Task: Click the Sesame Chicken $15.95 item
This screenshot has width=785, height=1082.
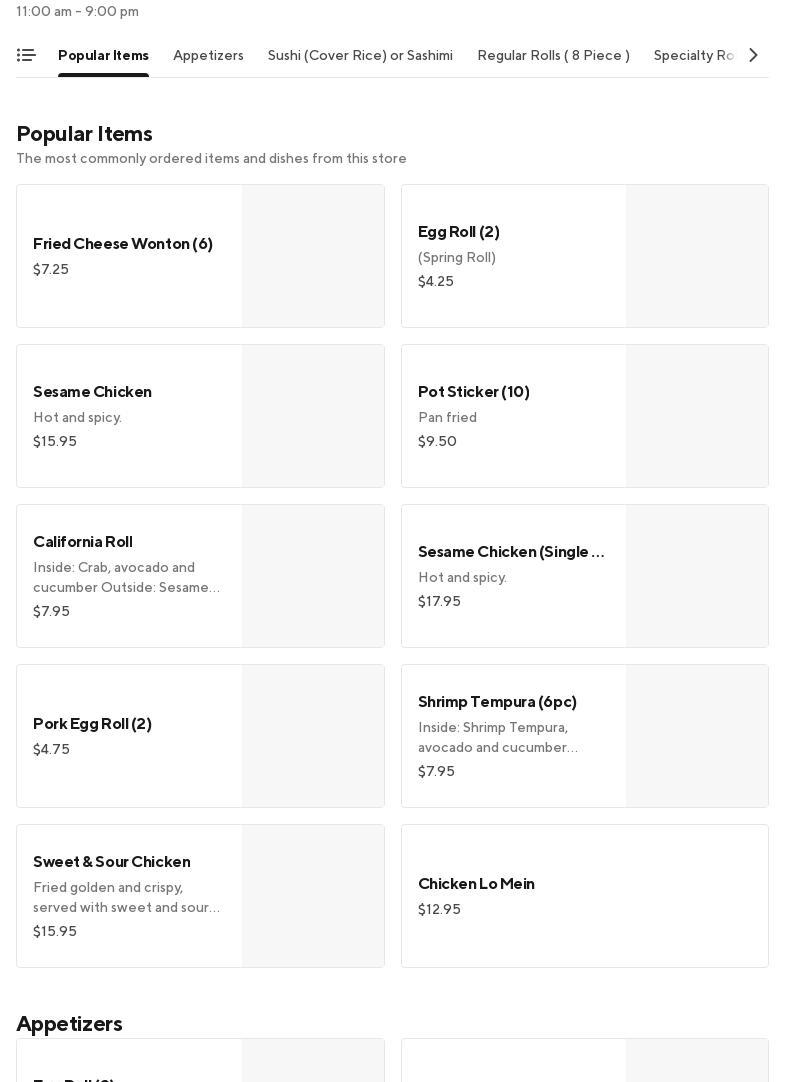Action: click(92, 392)
